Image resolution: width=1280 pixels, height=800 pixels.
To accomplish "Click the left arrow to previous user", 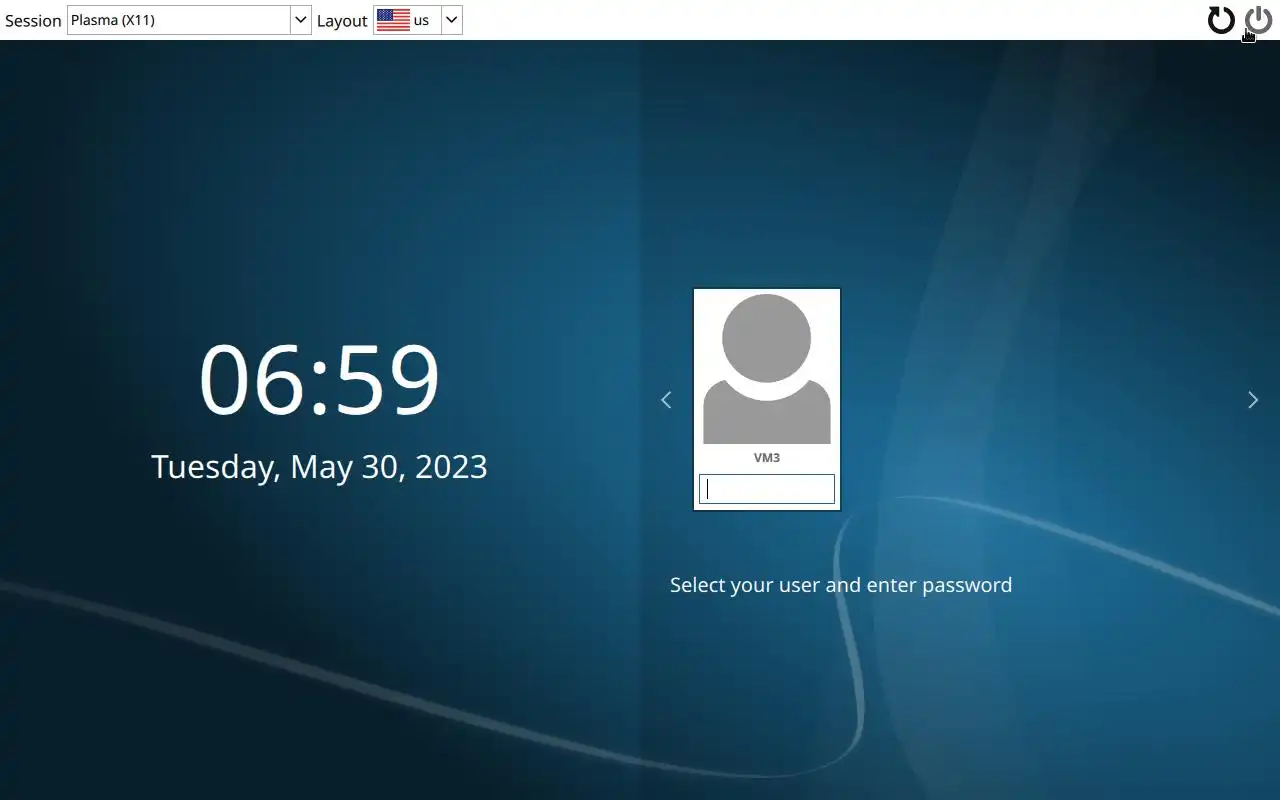I will [666, 400].
